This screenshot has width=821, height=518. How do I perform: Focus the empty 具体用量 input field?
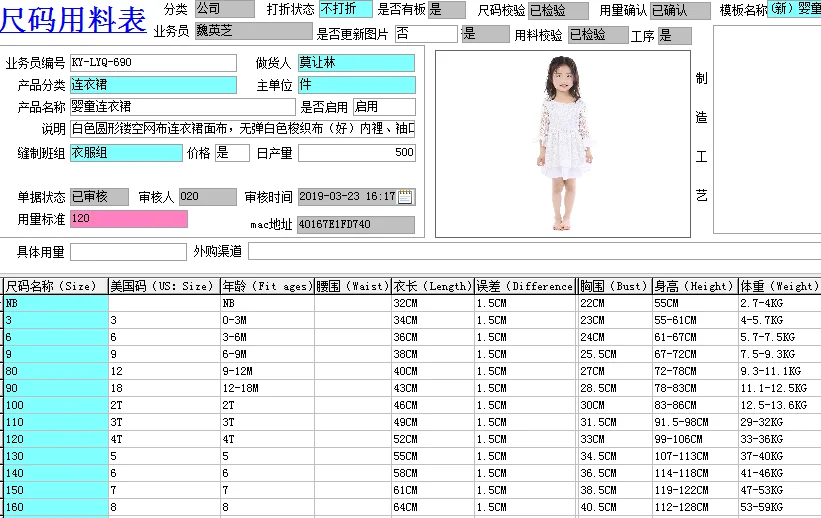128,252
